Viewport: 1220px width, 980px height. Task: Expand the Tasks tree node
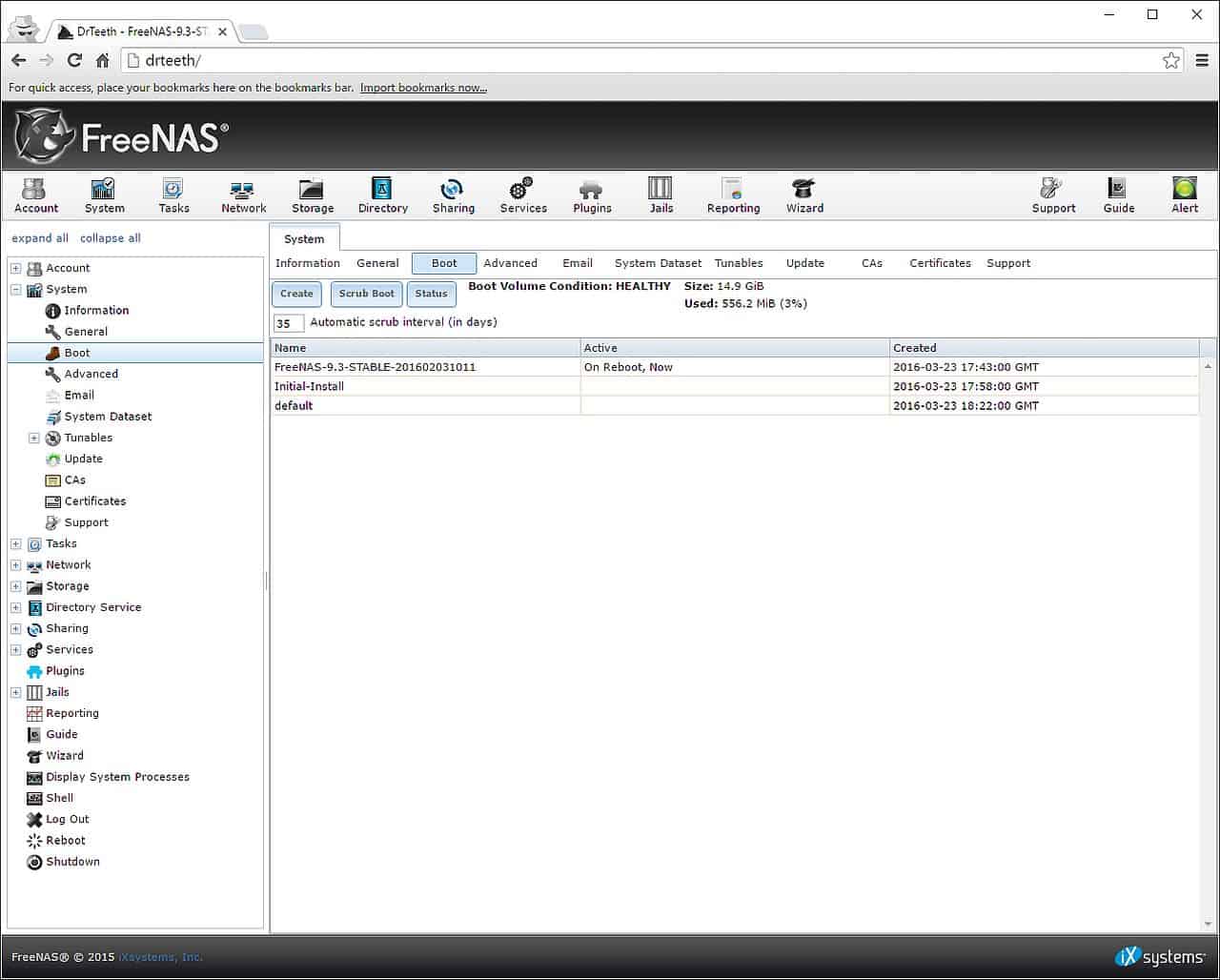point(15,544)
